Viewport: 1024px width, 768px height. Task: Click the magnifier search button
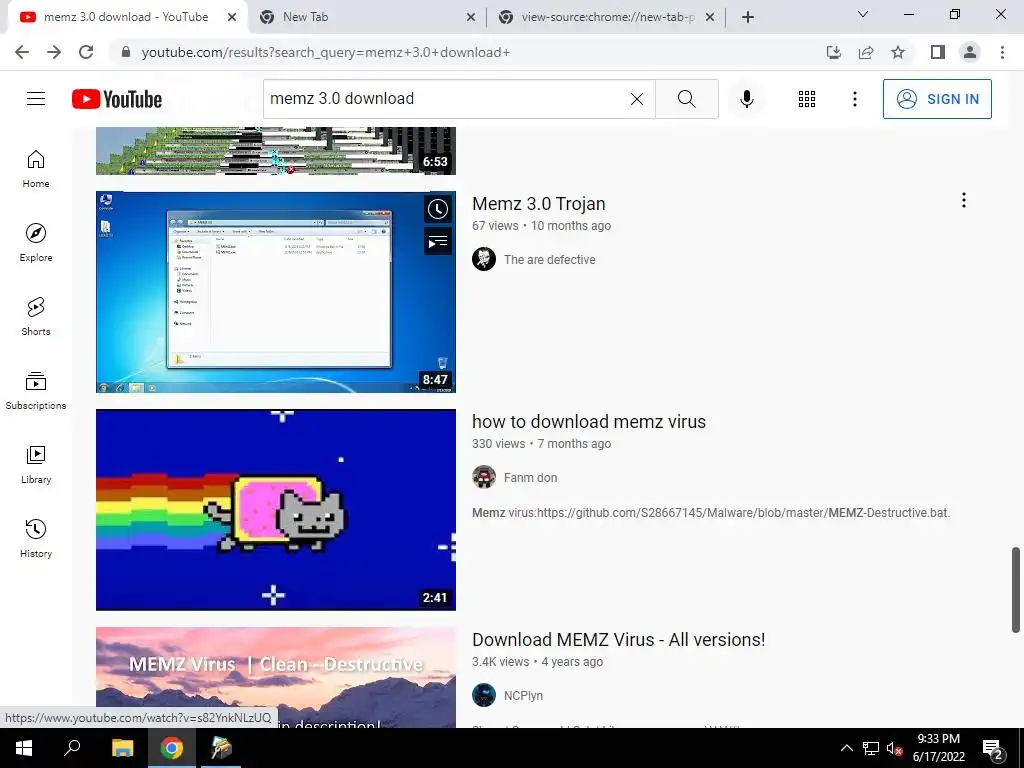tap(686, 99)
